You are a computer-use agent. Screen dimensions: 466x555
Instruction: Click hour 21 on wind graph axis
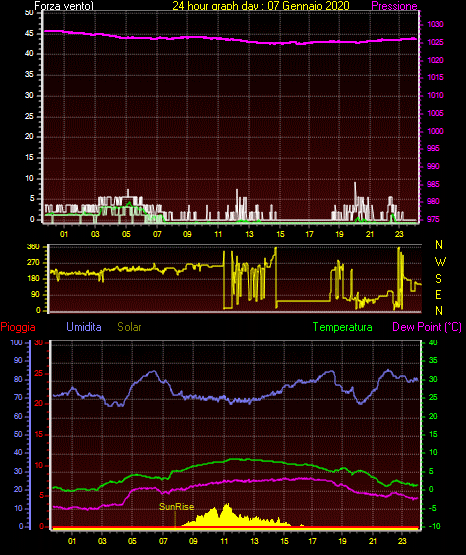coord(370,234)
